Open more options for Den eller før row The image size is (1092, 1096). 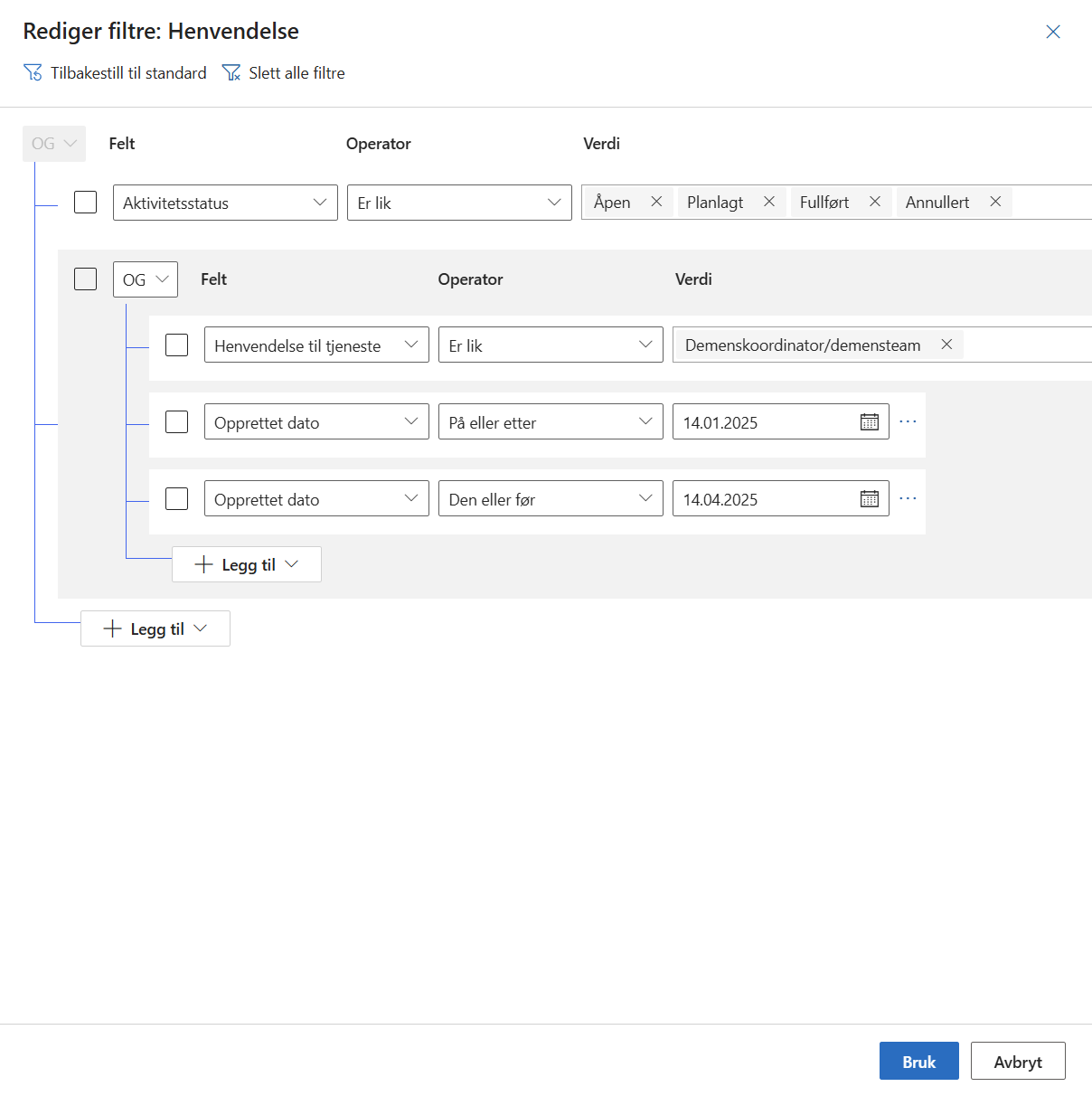908,498
